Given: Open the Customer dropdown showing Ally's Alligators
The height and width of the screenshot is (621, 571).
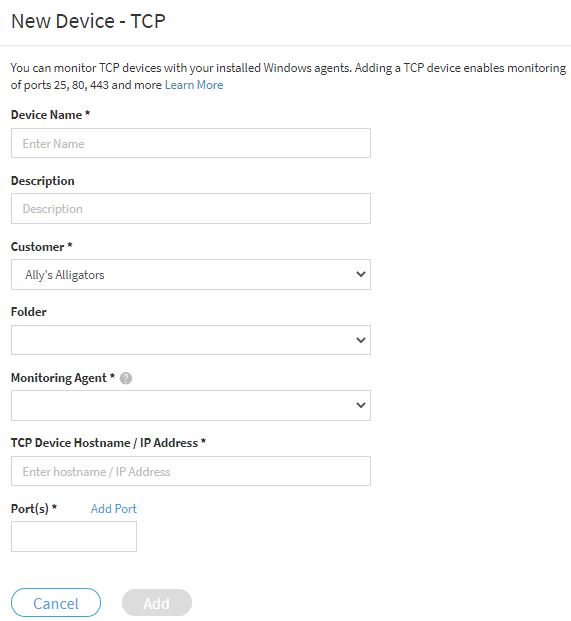Looking at the screenshot, I should 191,274.
